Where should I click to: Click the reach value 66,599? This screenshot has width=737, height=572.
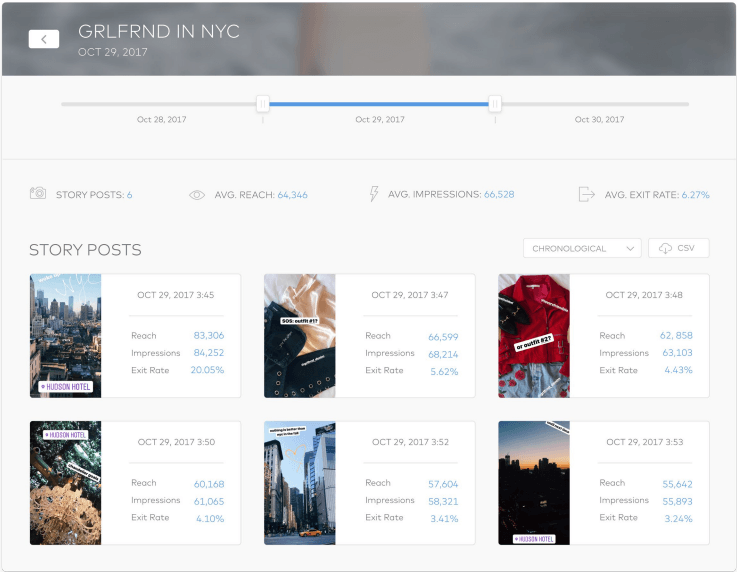[443, 337]
